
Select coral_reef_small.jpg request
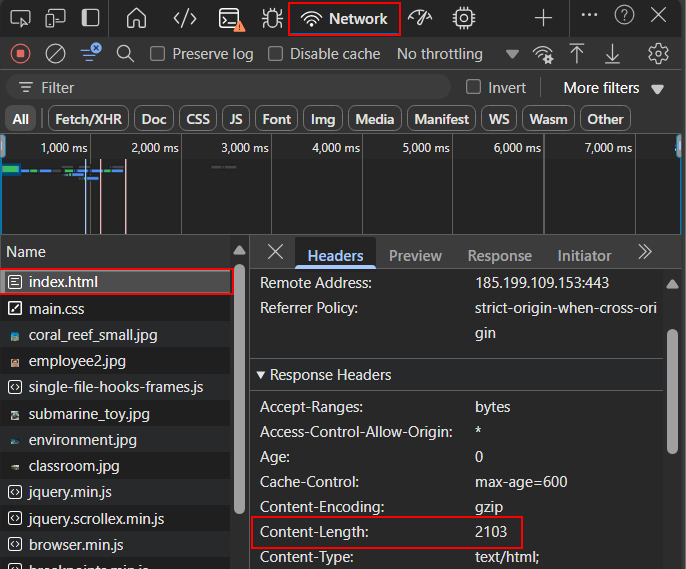[x=116, y=335]
